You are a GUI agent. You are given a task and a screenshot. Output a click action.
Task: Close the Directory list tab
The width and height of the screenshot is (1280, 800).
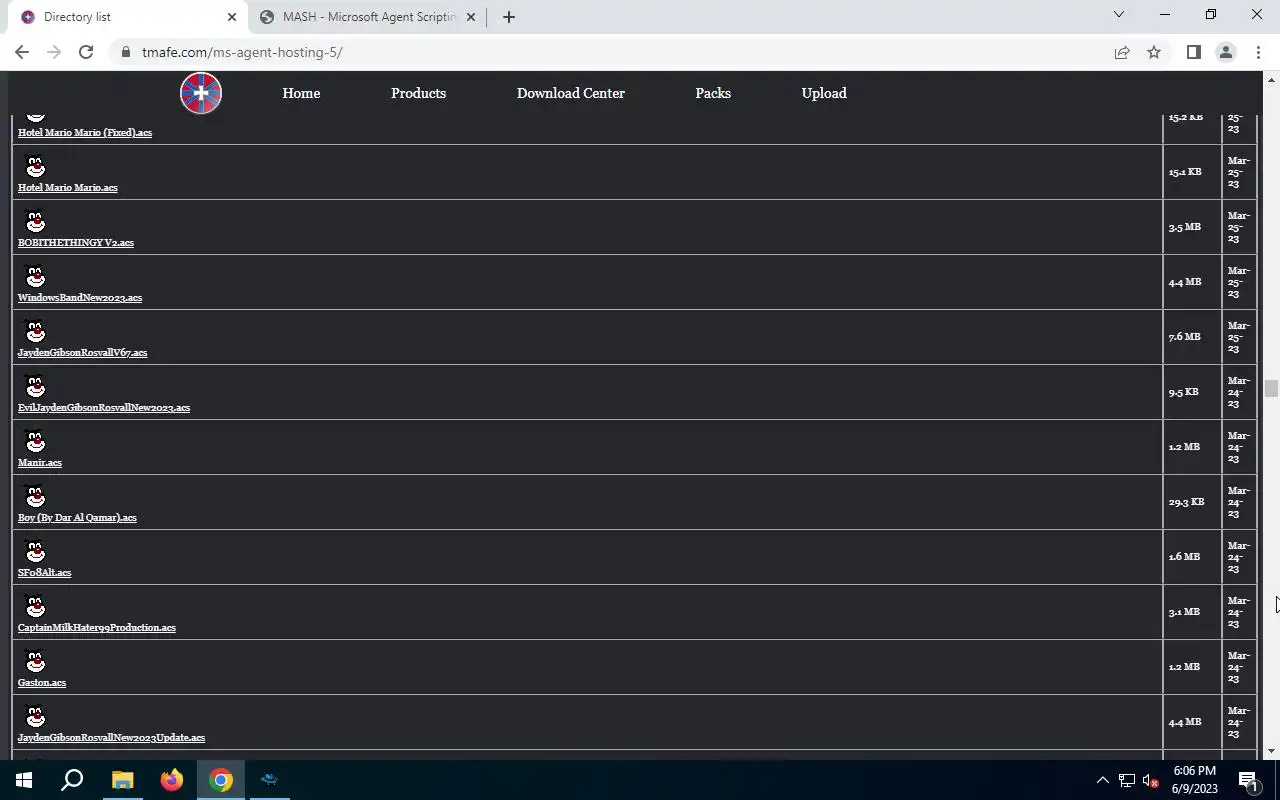point(231,17)
